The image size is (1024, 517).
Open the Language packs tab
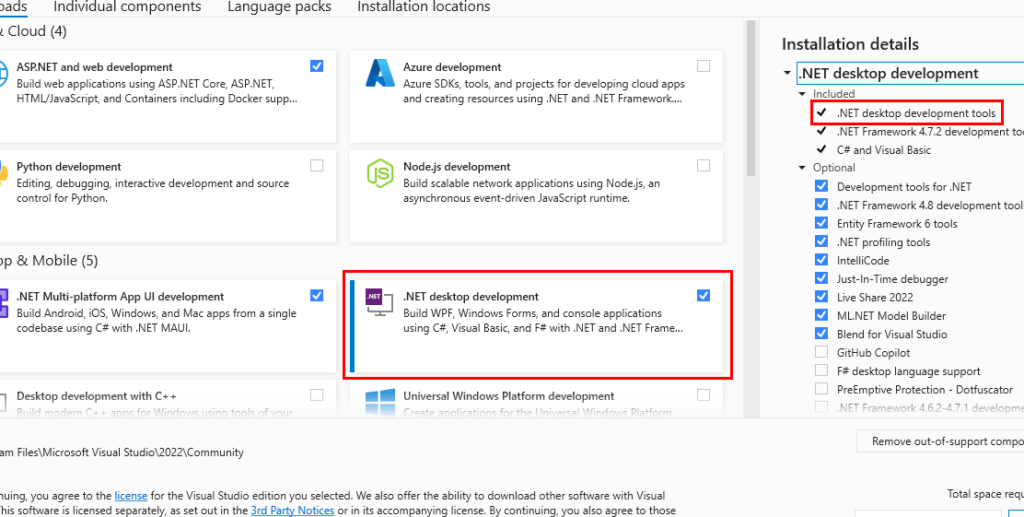(x=279, y=7)
